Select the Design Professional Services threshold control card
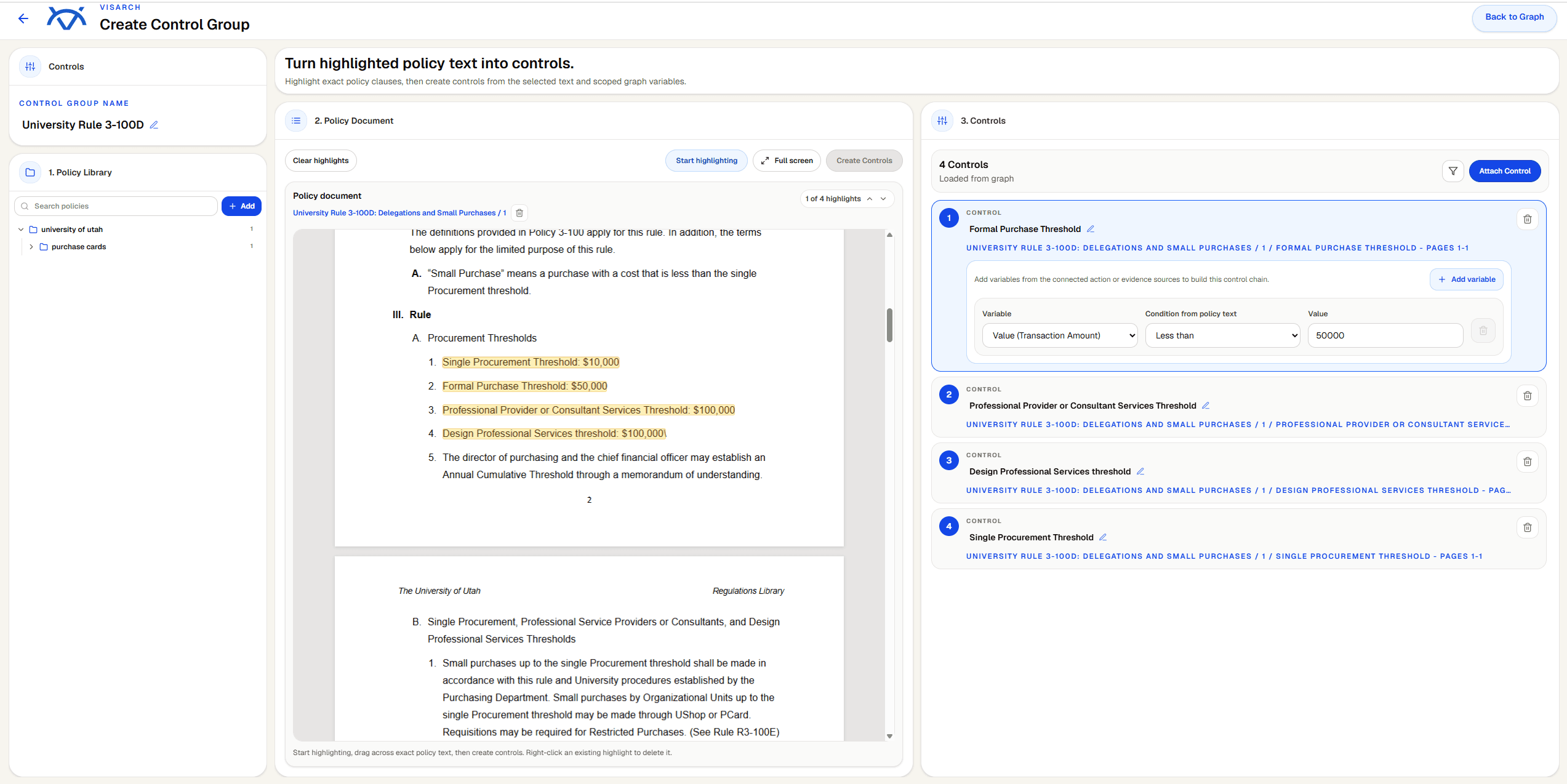1567x784 pixels. 1238,473
